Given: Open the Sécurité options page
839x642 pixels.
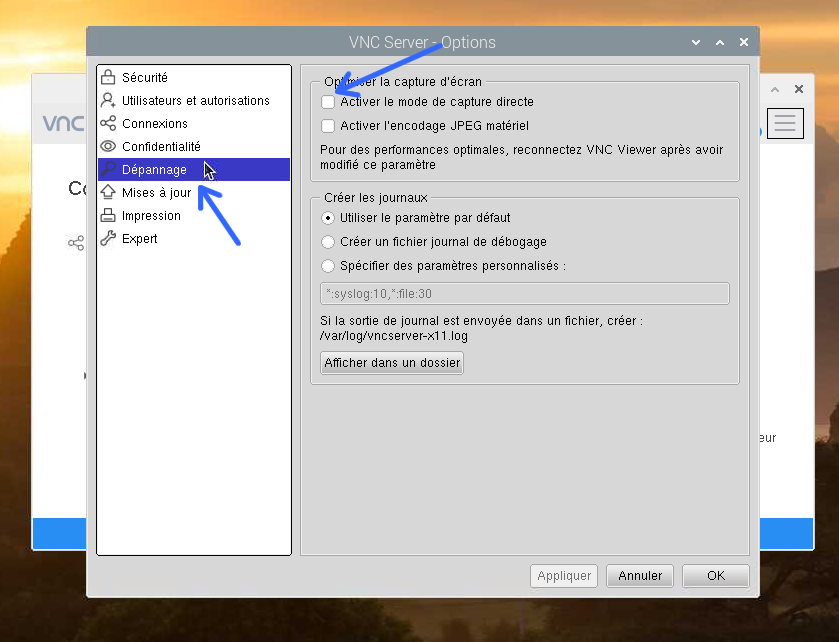Looking at the screenshot, I should click(x=194, y=77).
